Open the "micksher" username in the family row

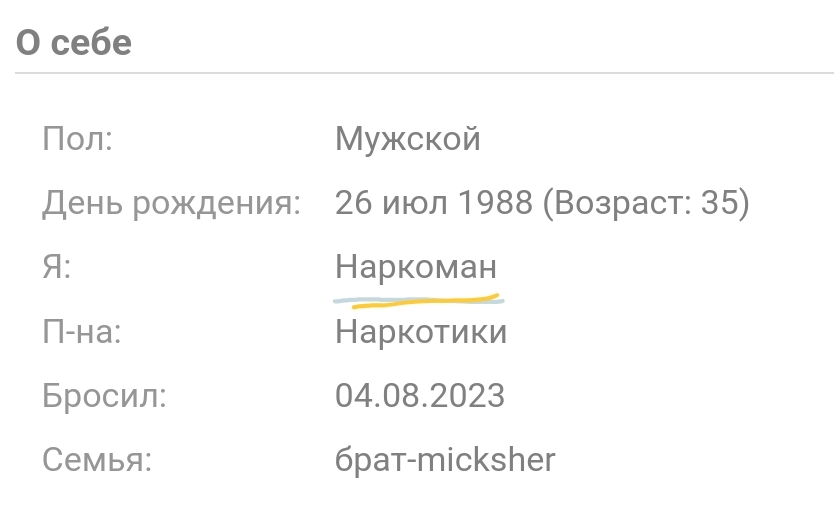point(486,460)
